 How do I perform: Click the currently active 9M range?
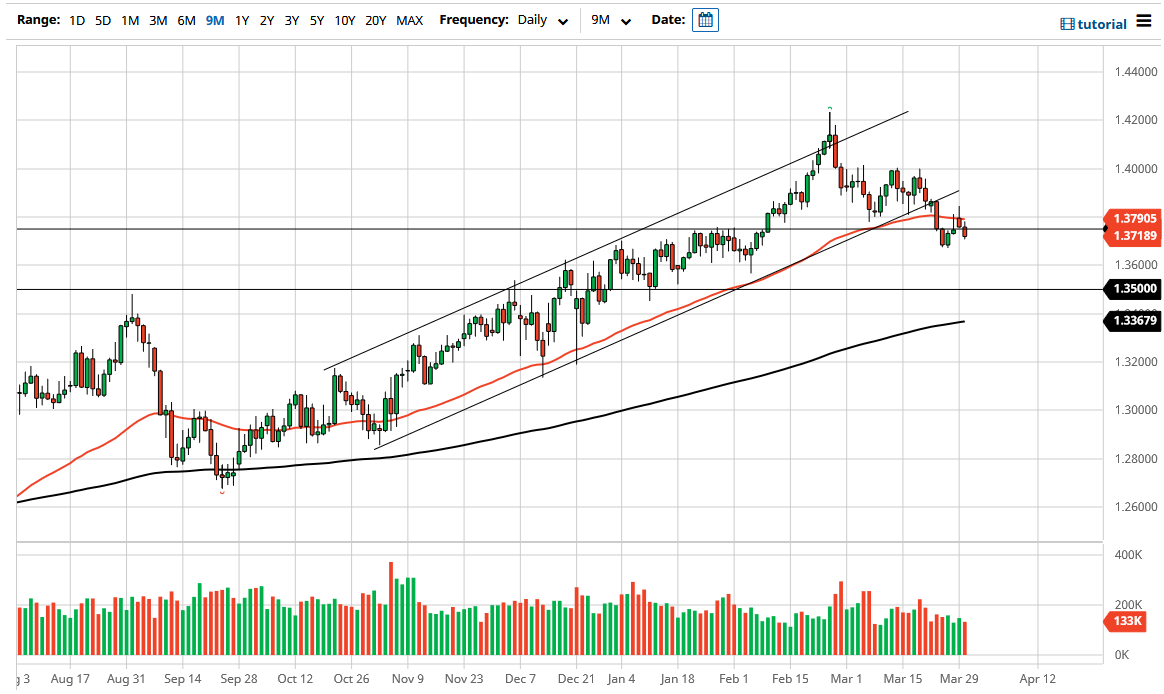pos(213,19)
